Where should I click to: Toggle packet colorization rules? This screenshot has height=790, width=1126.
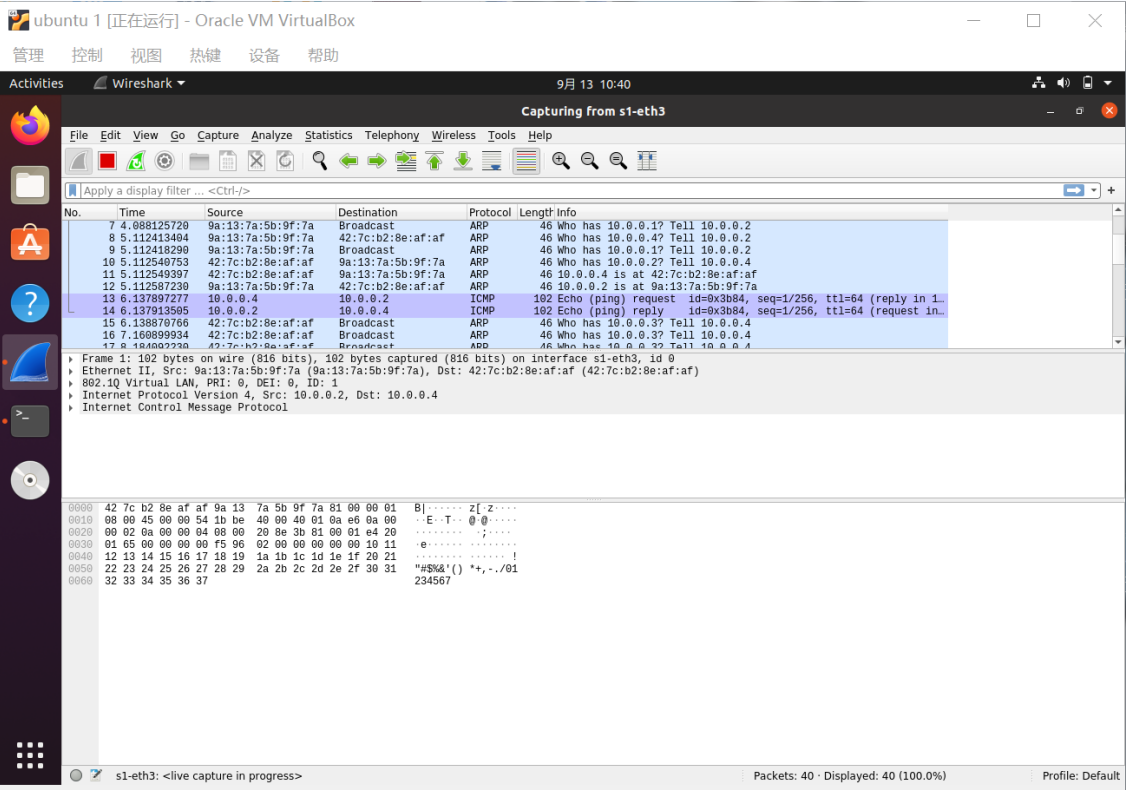point(526,161)
